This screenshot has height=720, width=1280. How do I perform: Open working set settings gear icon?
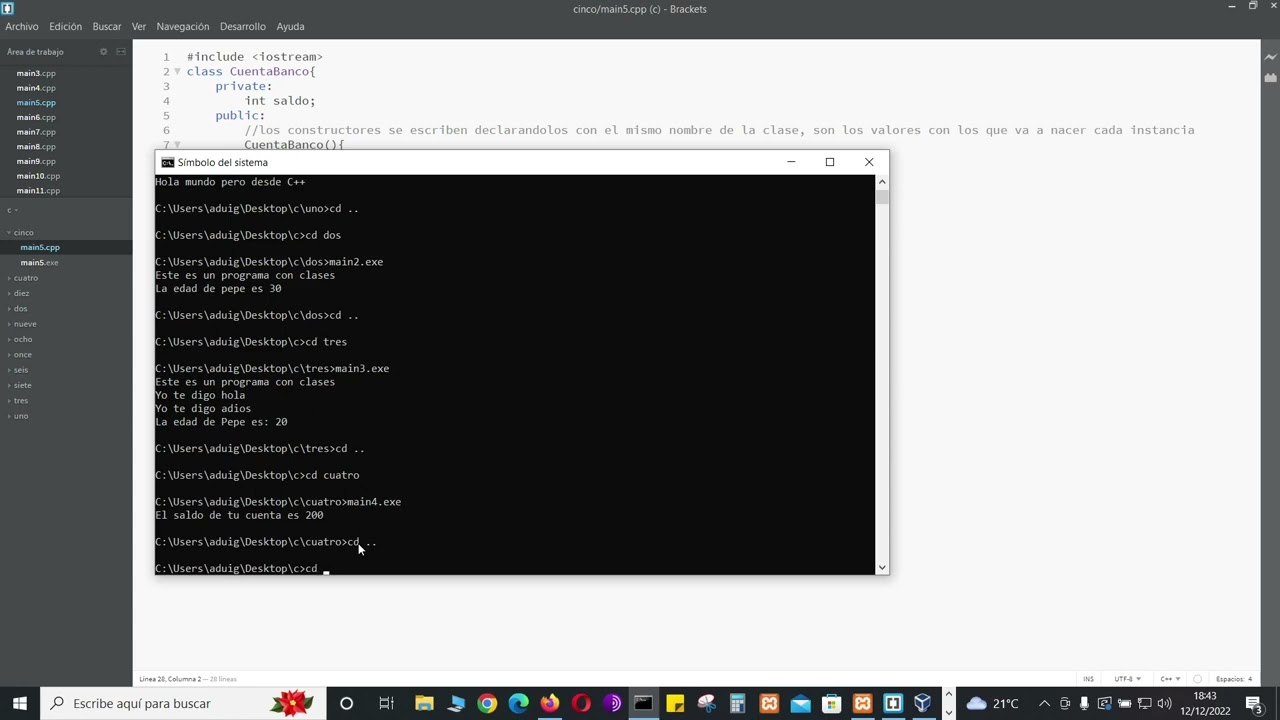click(x=103, y=52)
